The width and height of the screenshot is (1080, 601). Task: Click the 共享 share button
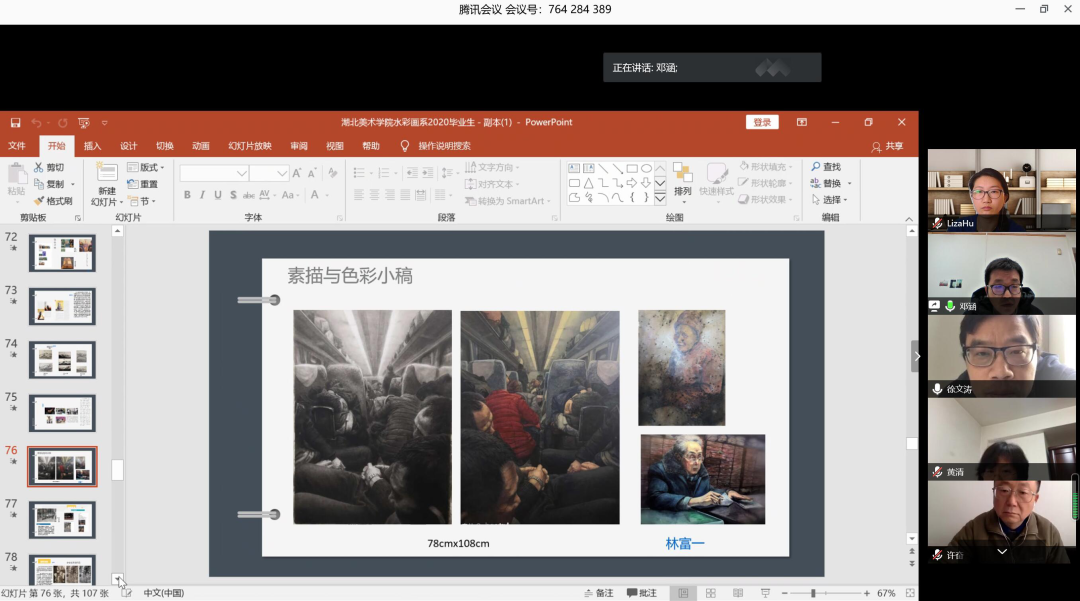point(887,146)
